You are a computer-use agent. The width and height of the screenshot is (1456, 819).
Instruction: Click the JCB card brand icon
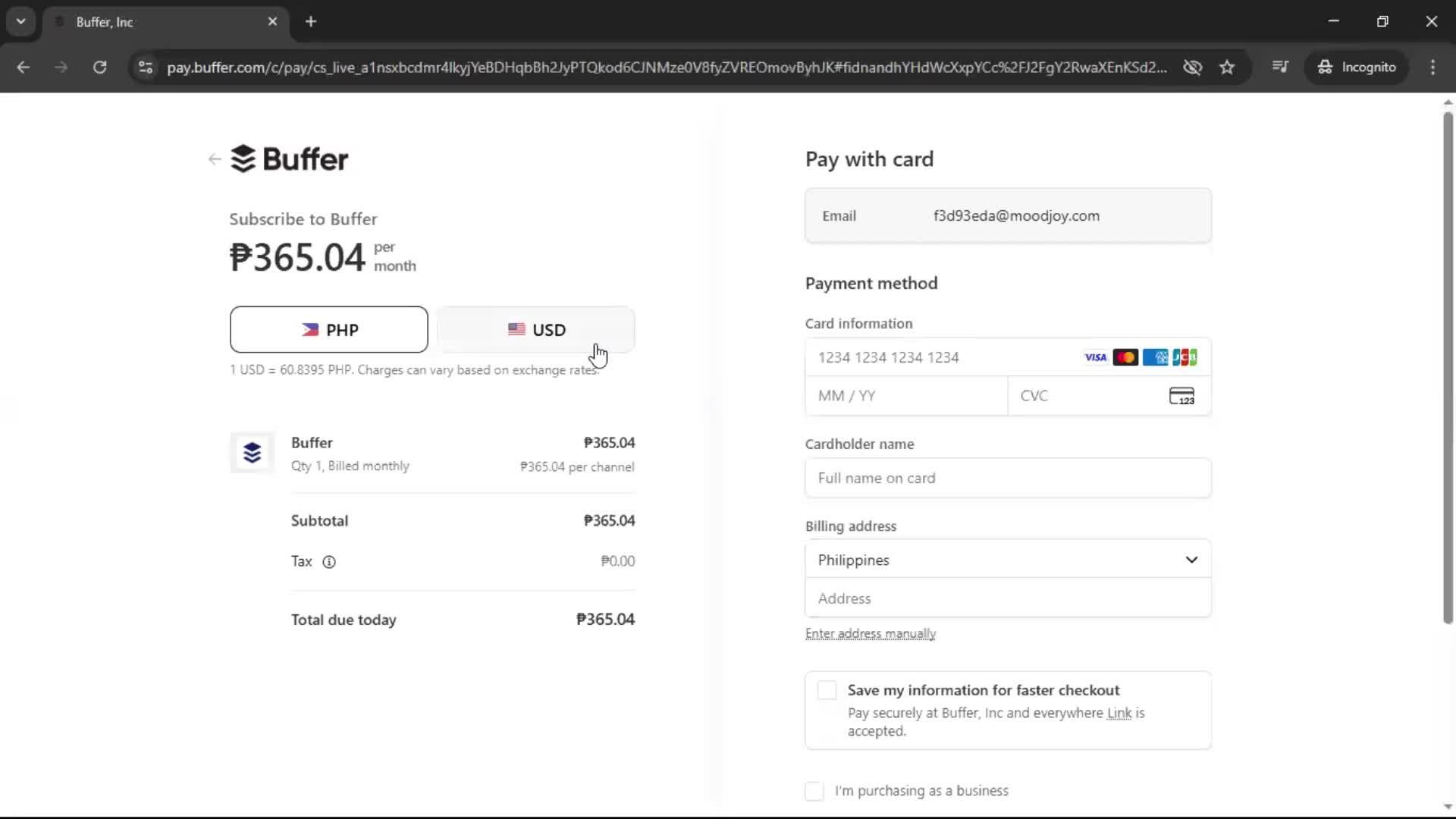[1185, 356]
